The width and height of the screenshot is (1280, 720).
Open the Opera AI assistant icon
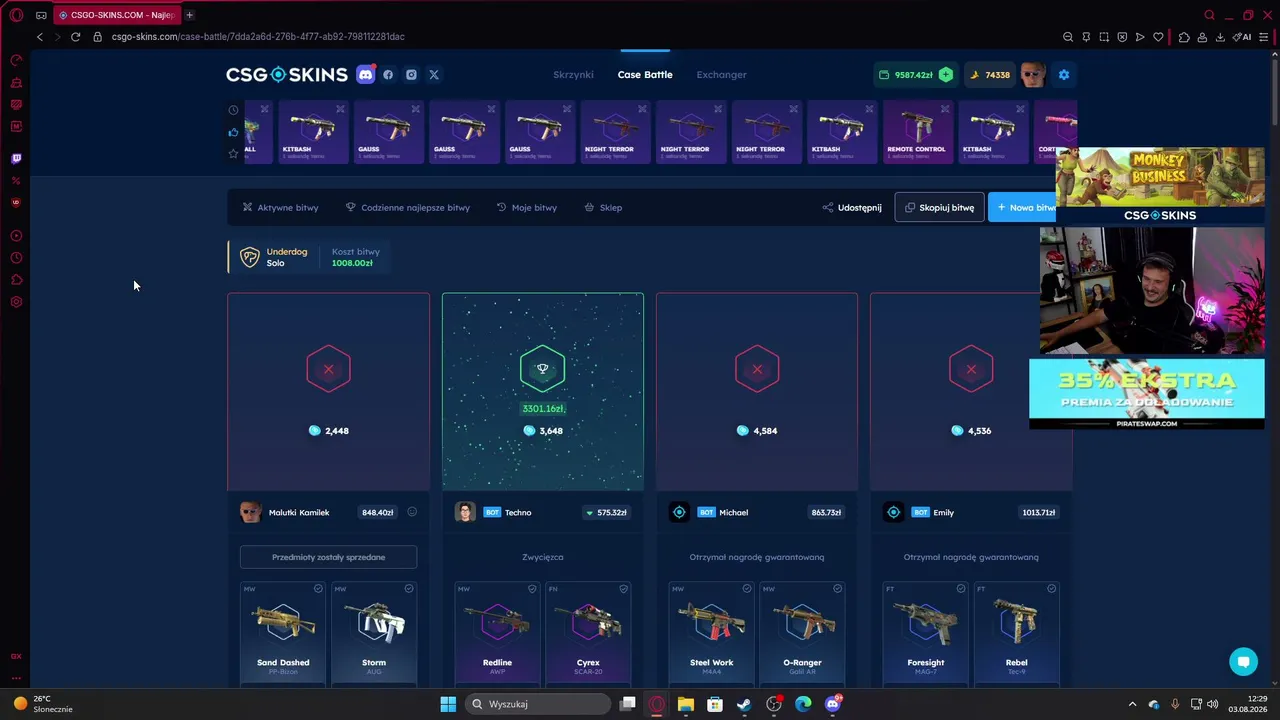pos(1242,37)
